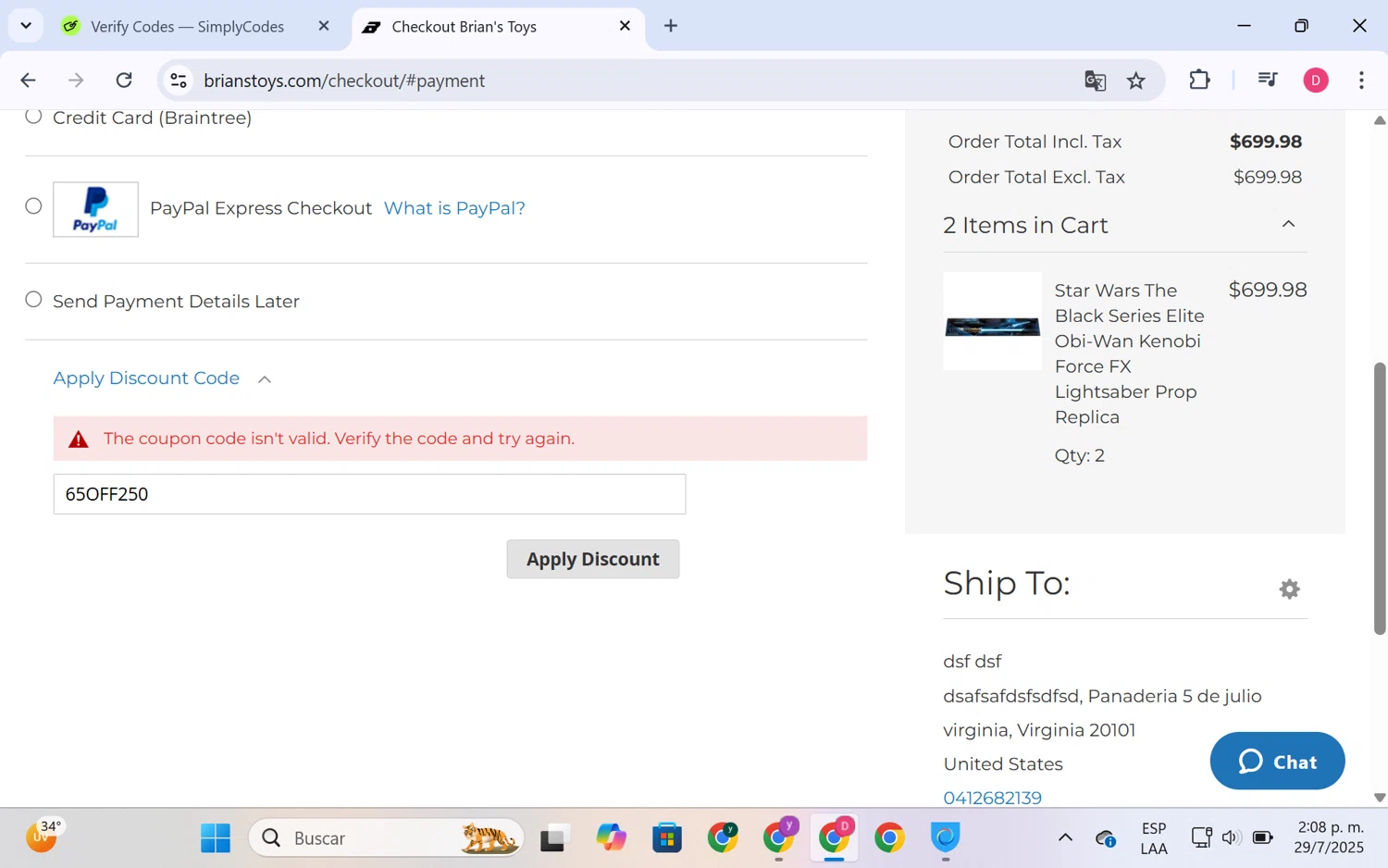The height and width of the screenshot is (868, 1388).
Task: Click the Qty: 2 text
Action: tap(1080, 455)
